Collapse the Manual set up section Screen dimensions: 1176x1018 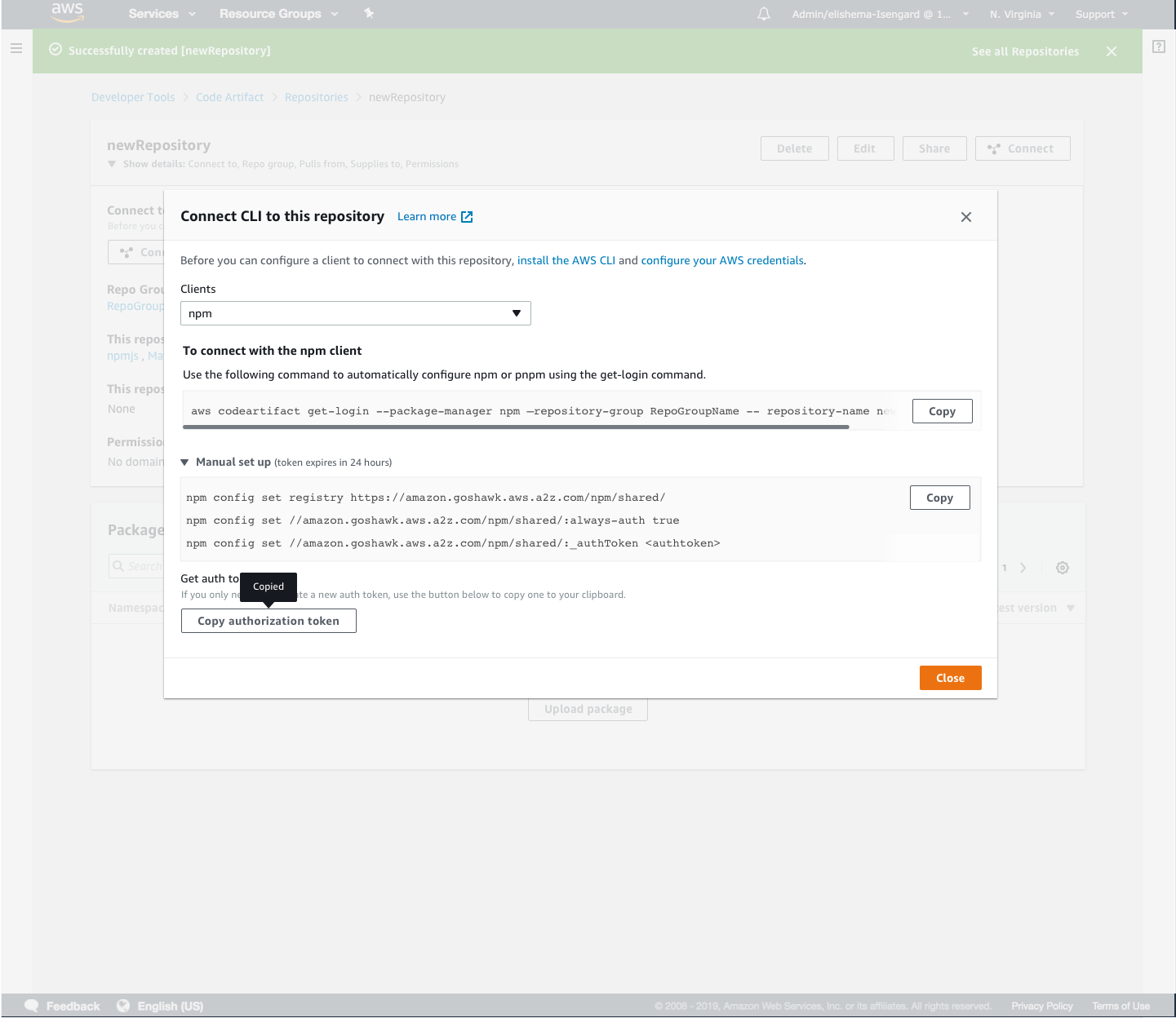coord(184,463)
